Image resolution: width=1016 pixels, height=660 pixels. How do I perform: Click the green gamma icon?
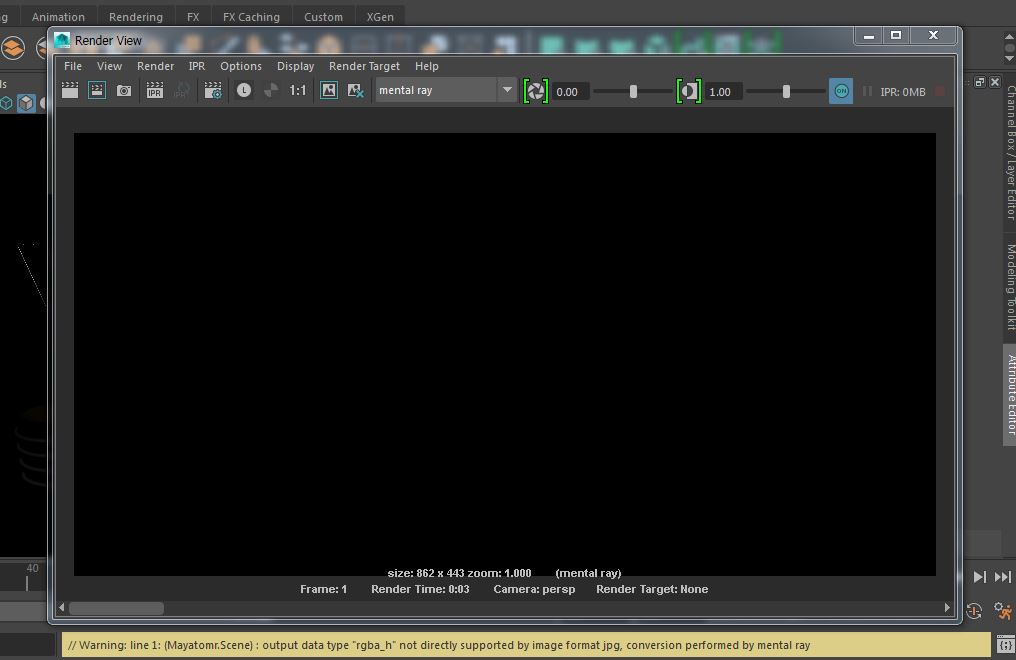[689, 91]
